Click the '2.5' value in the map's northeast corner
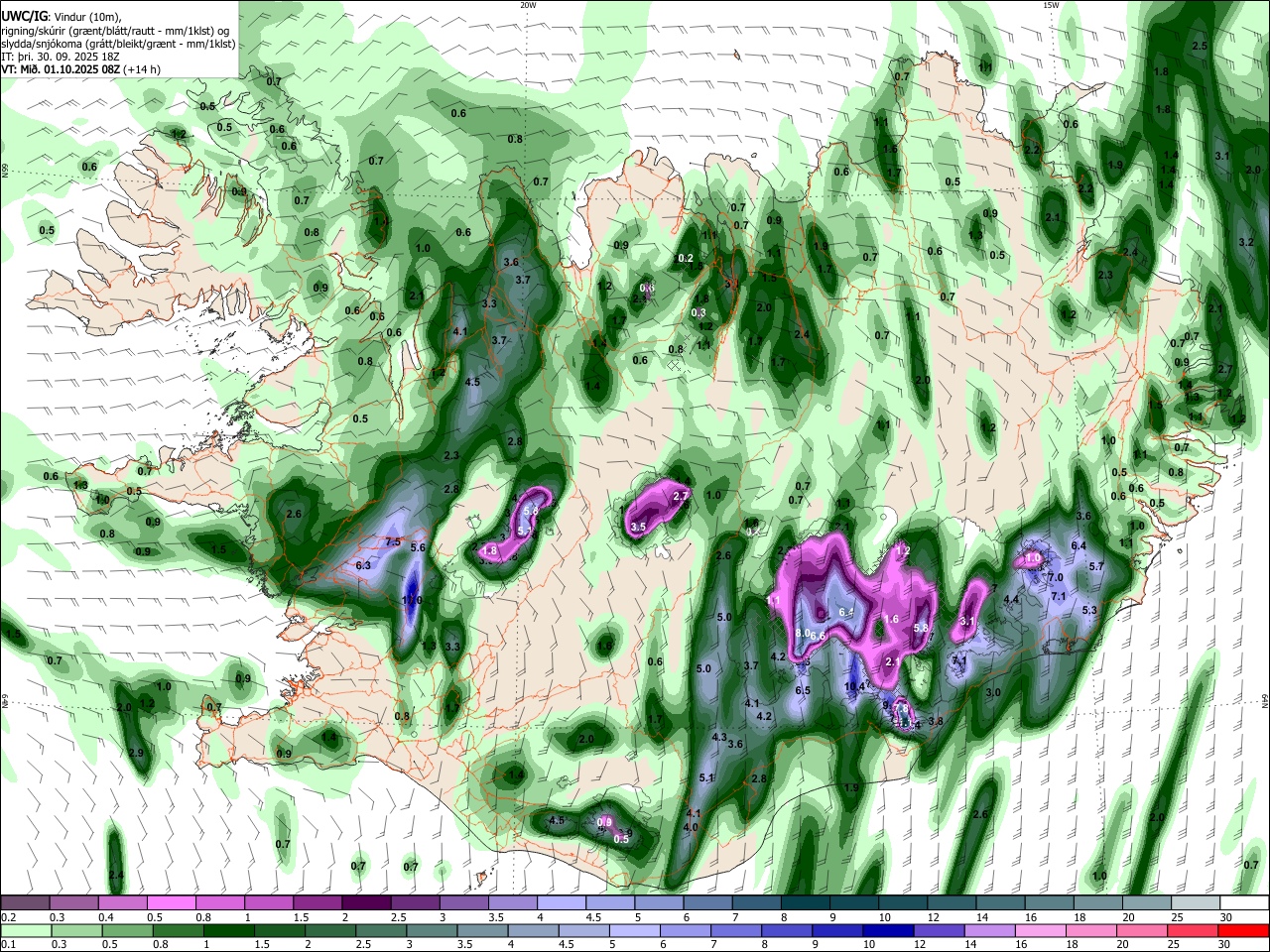This screenshot has height=952, width=1270. pyautogui.click(x=1200, y=46)
